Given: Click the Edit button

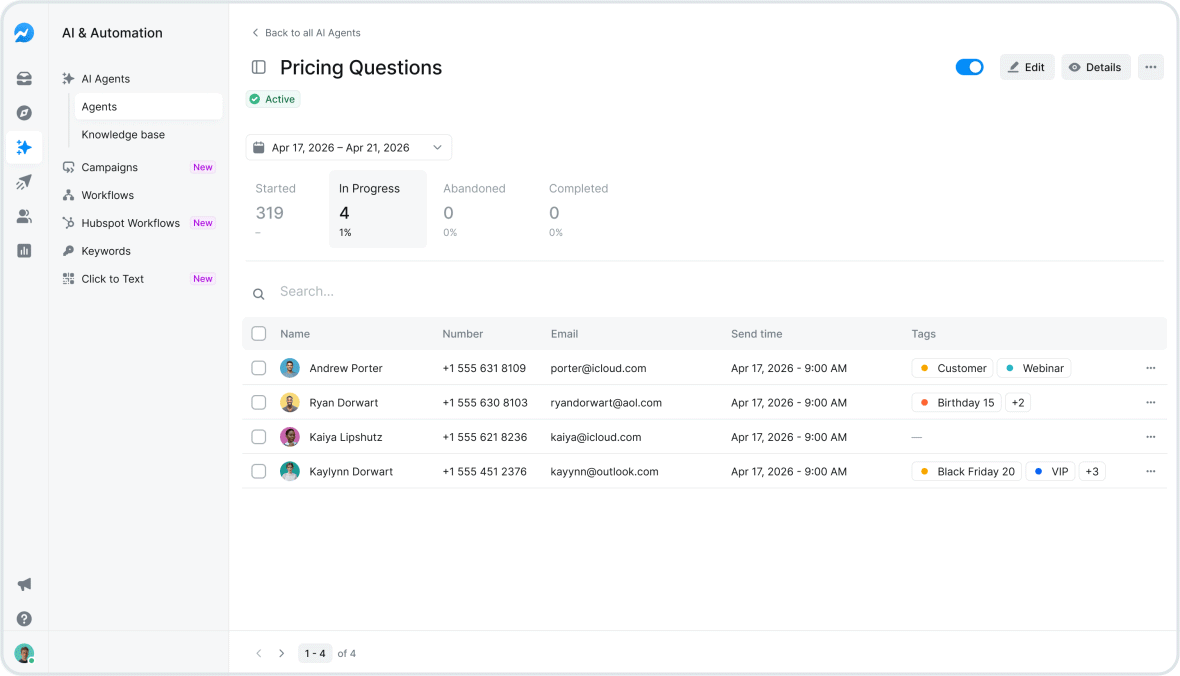Looking at the screenshot, I should pos(1027,67).
